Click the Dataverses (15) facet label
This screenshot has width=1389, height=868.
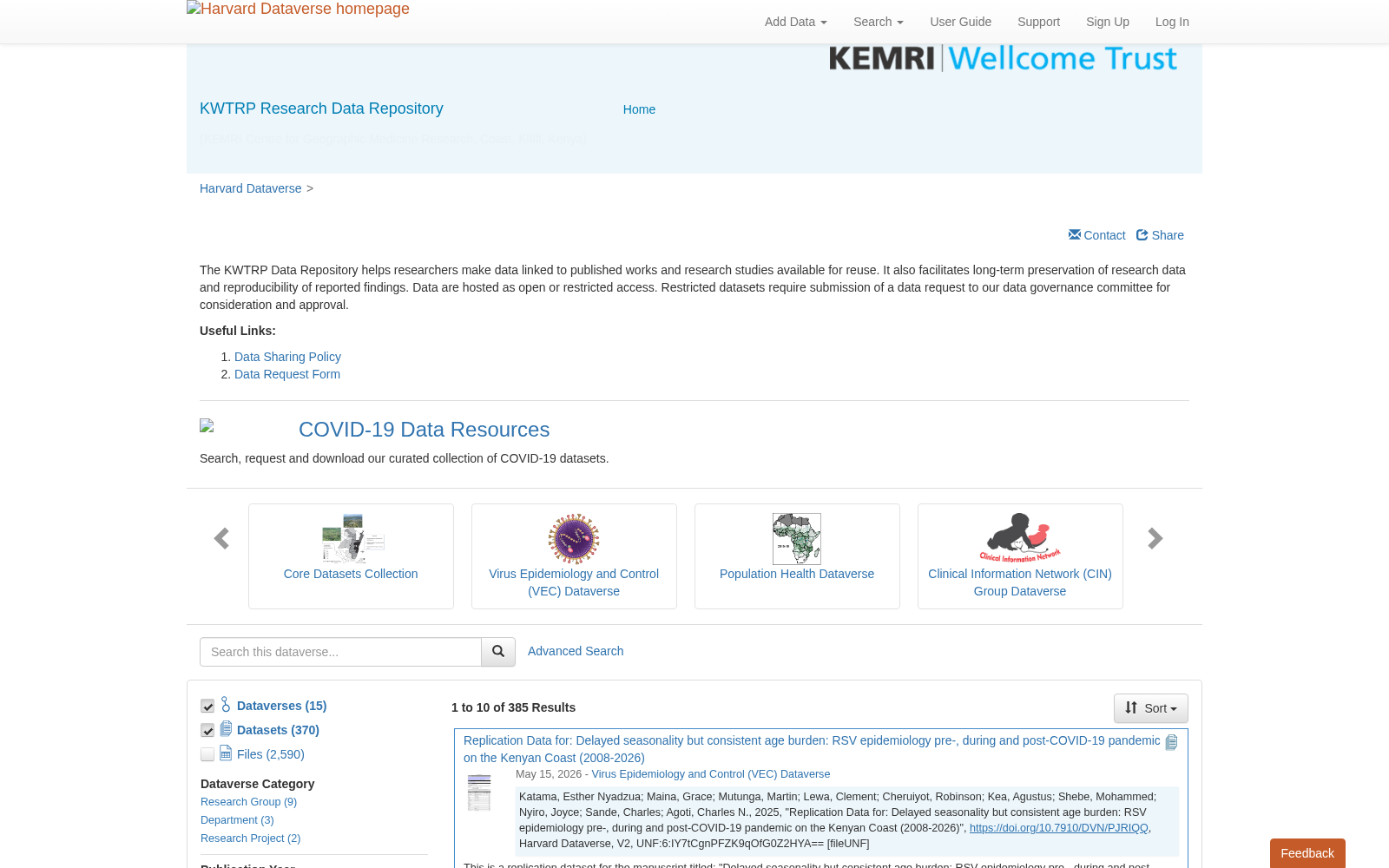281,706
